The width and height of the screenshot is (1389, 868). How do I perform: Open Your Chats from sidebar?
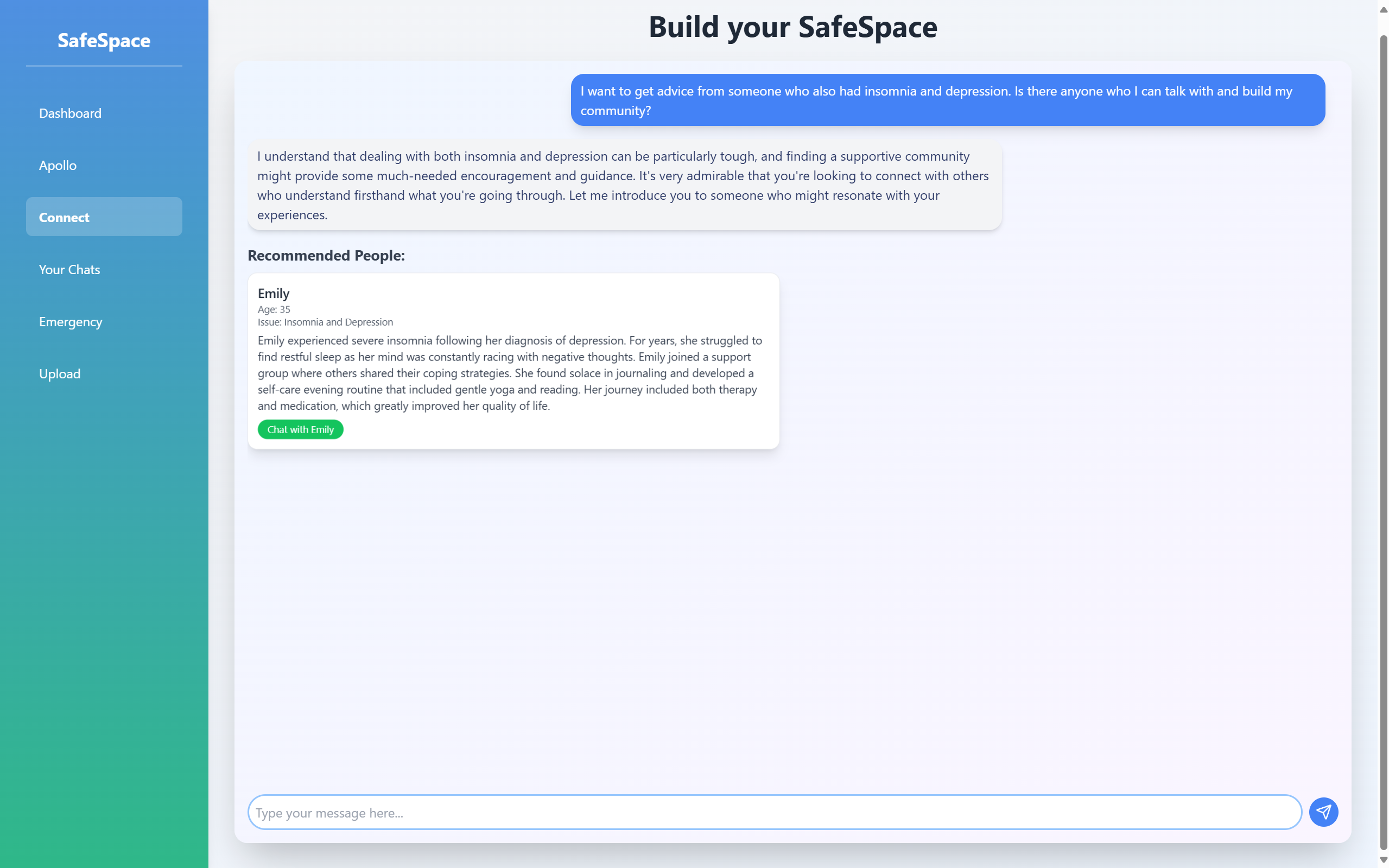[x=69, y=269]
